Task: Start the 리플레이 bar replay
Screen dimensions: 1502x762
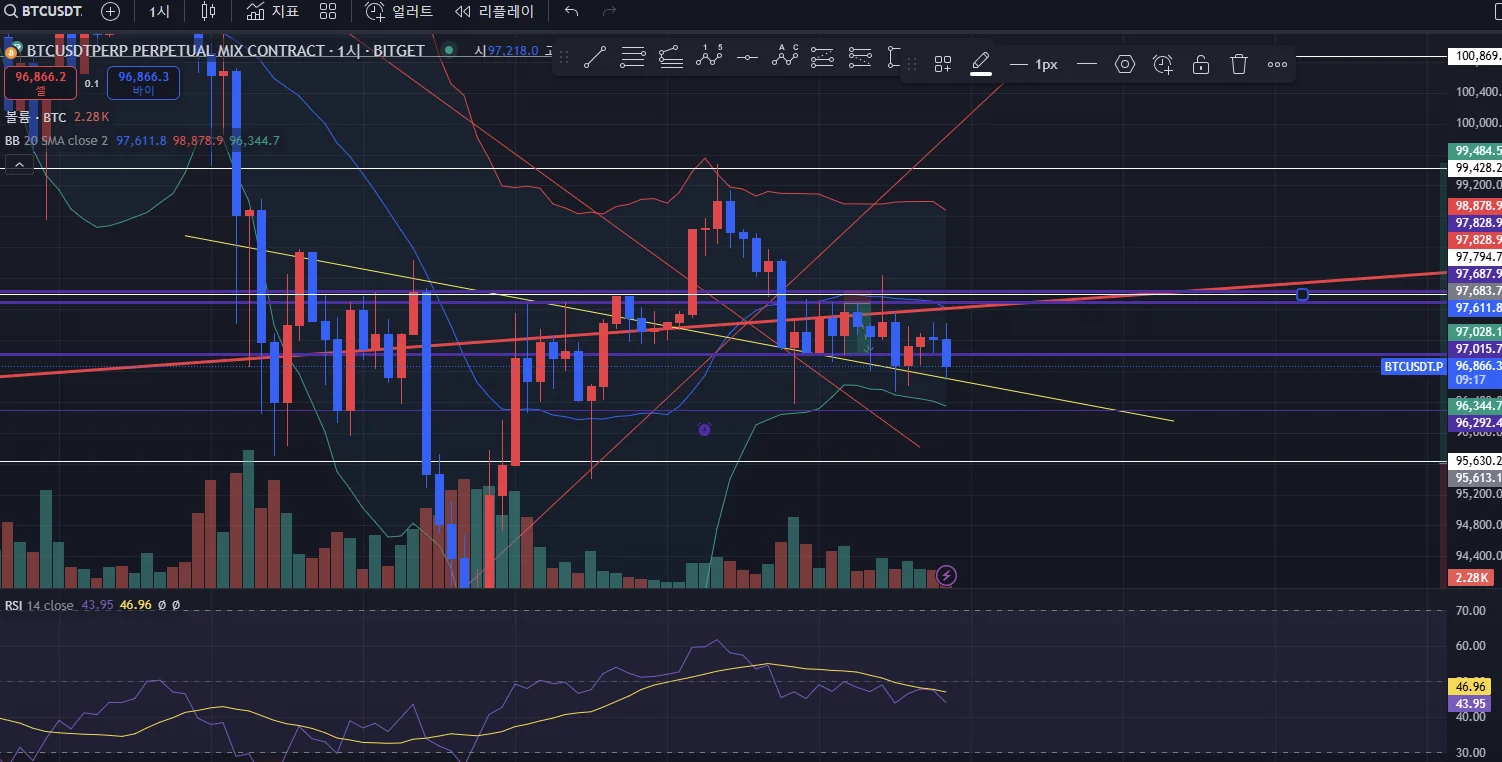Action: point(494,12)
